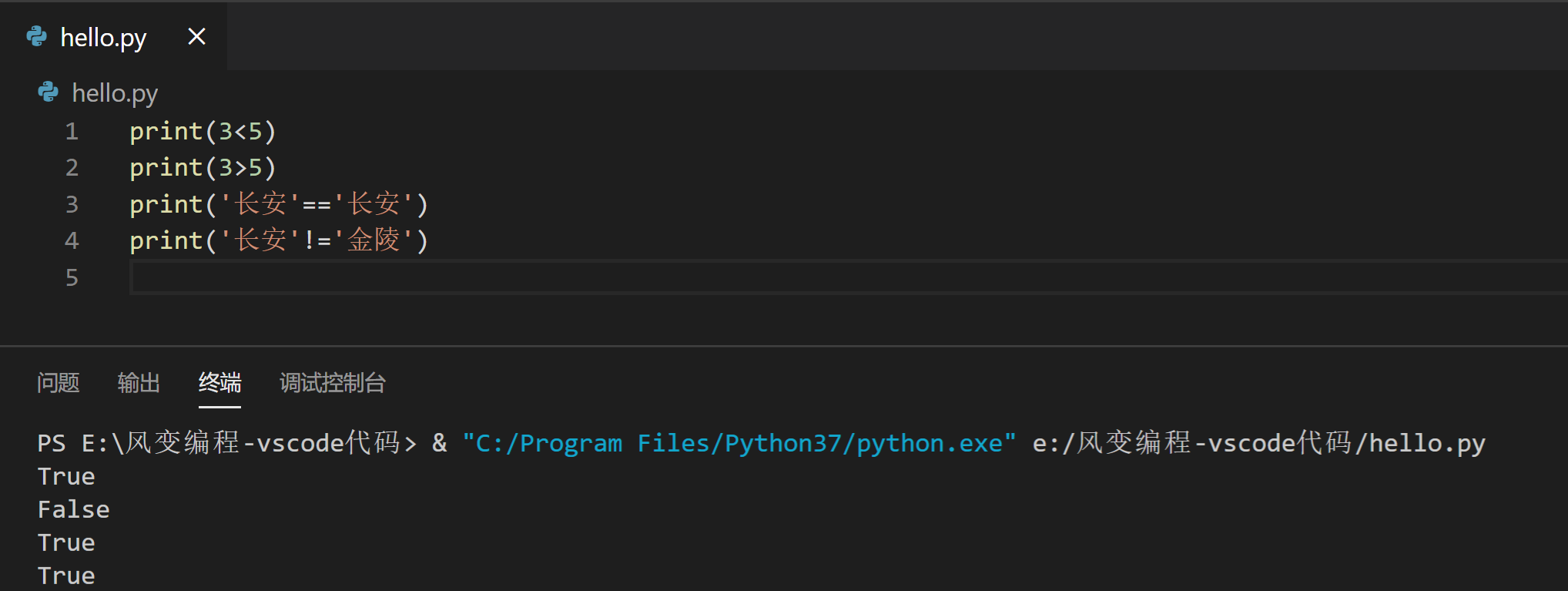Click line number 1 in the gutter
The width and height of the screenshot is (1568, 591).
[x=72, y=132]
